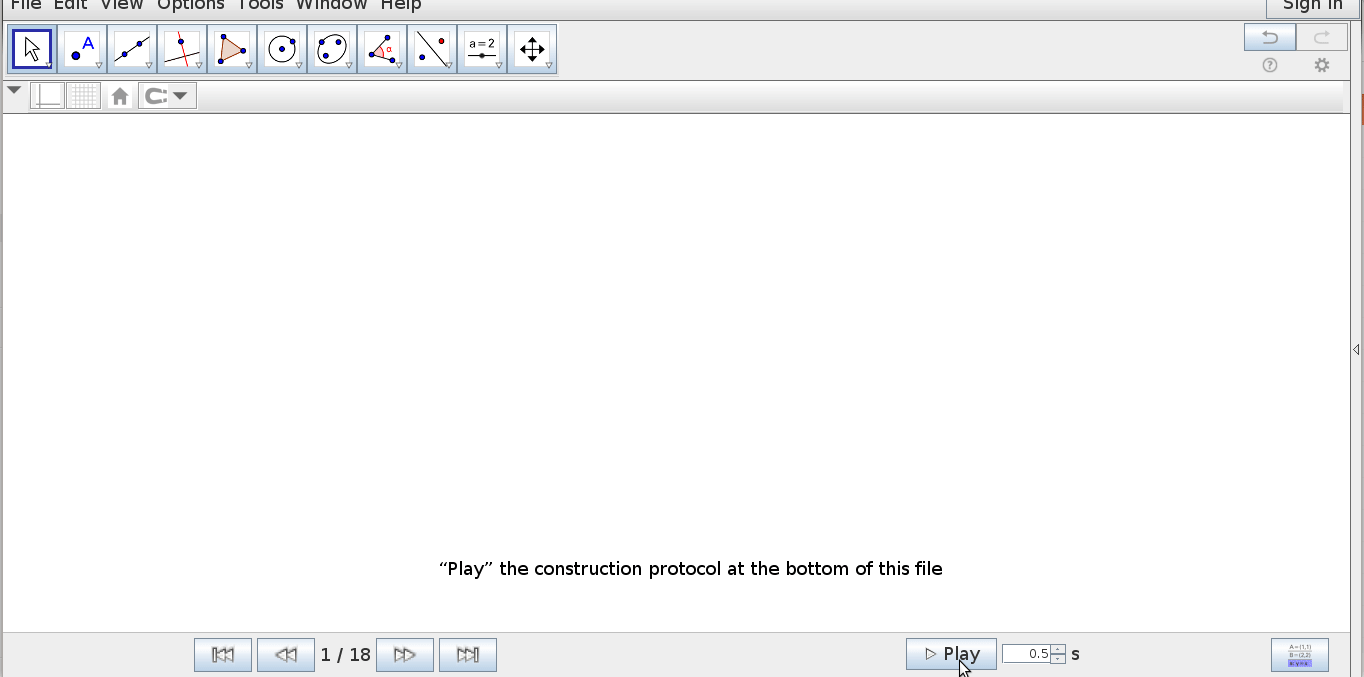This screenshot has height=677, width=1364.
Task: Select the Move Graphics View tool
Action: (x=532, y=49)
